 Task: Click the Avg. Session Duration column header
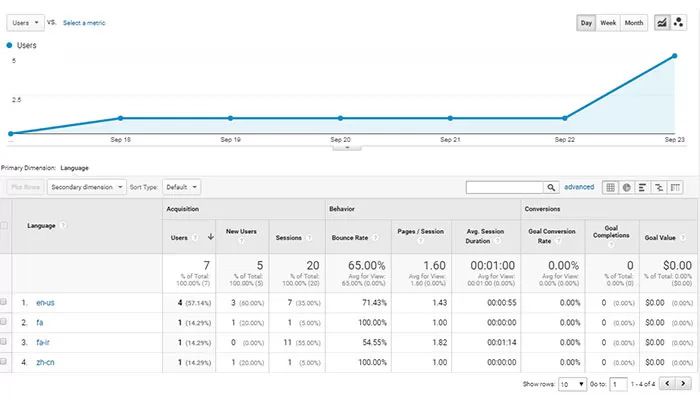[485, 236]
